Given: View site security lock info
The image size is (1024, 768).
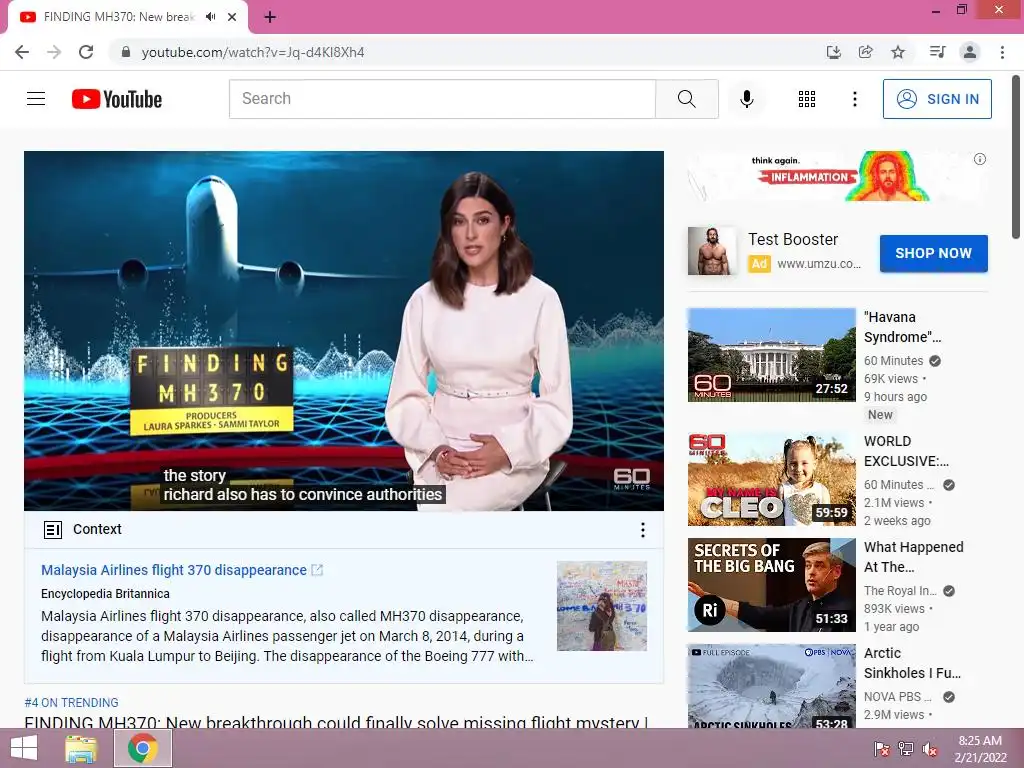Looking at the screenshot, I should tap(126, 52).
